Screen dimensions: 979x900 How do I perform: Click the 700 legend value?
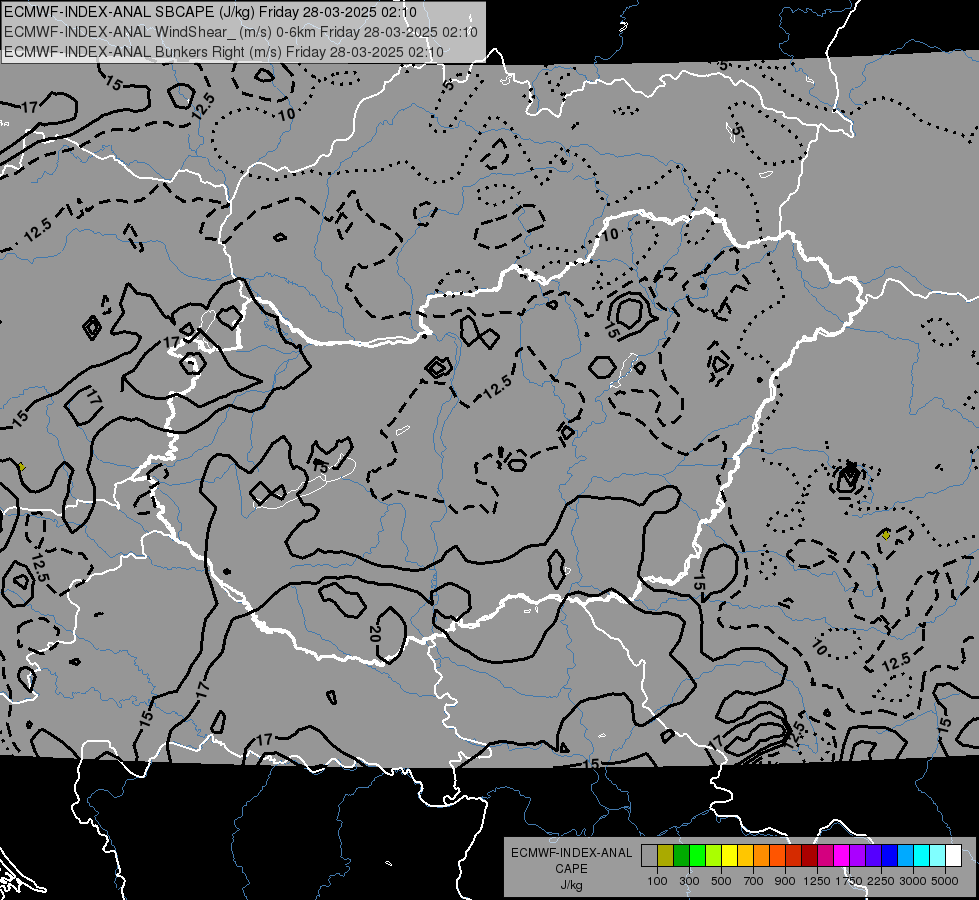pos(754,881)
